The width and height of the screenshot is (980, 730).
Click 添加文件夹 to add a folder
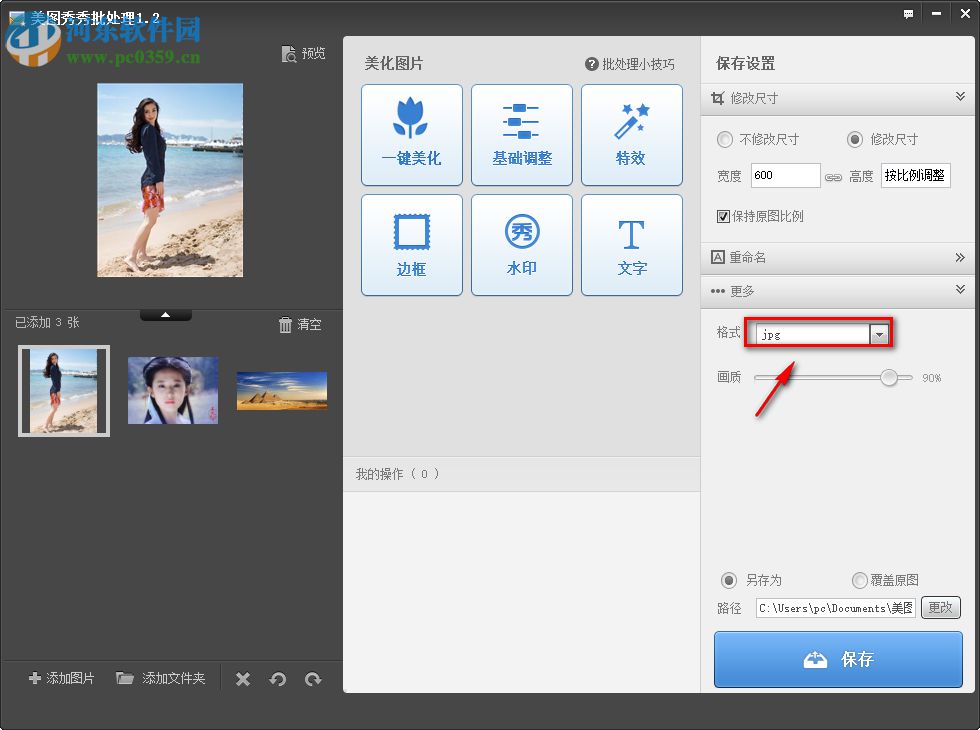click(x=161, y=678)
